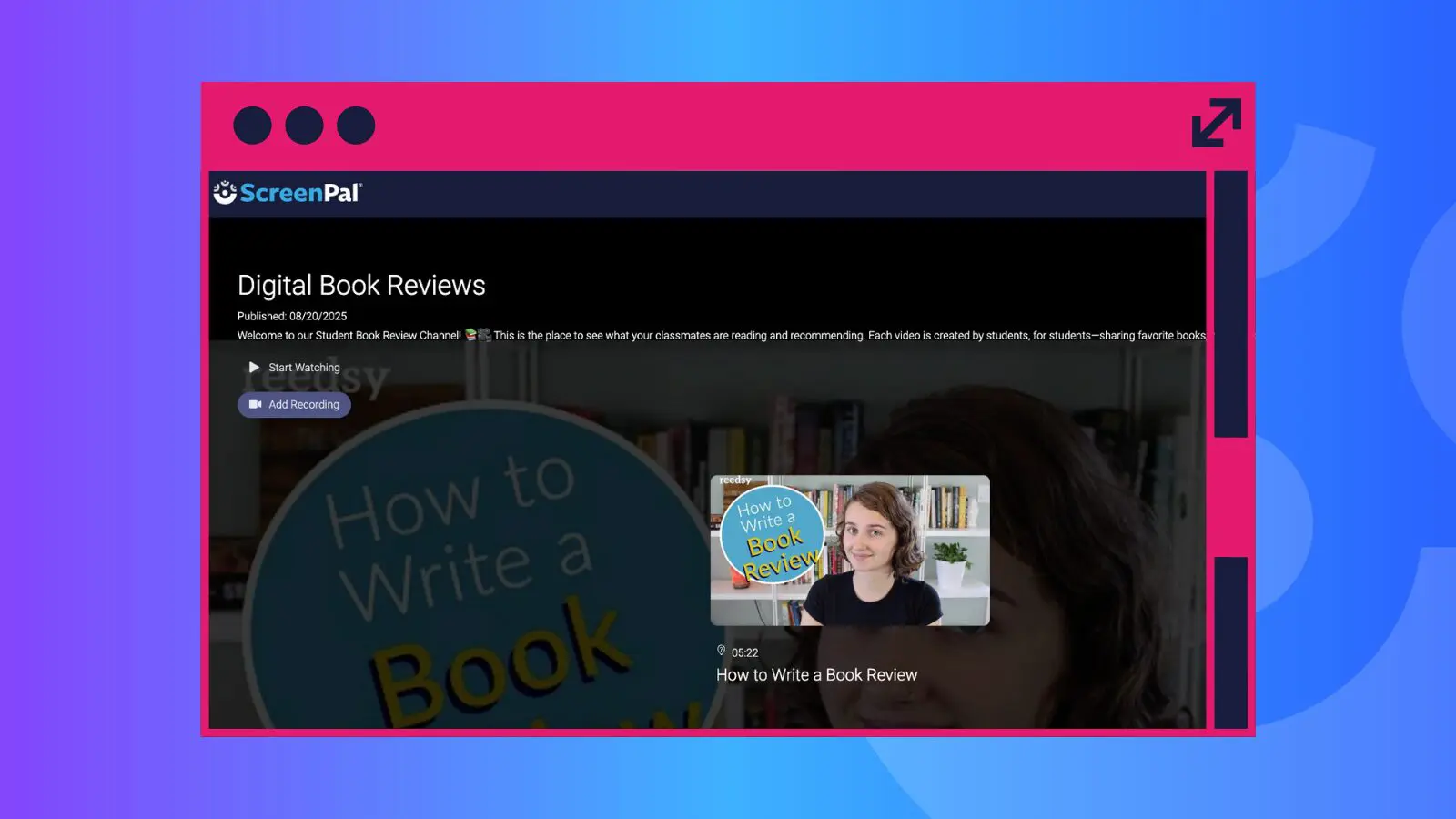1456x819 pixels.
Task: Select the Start Watching text label
Action: (304, 368)
